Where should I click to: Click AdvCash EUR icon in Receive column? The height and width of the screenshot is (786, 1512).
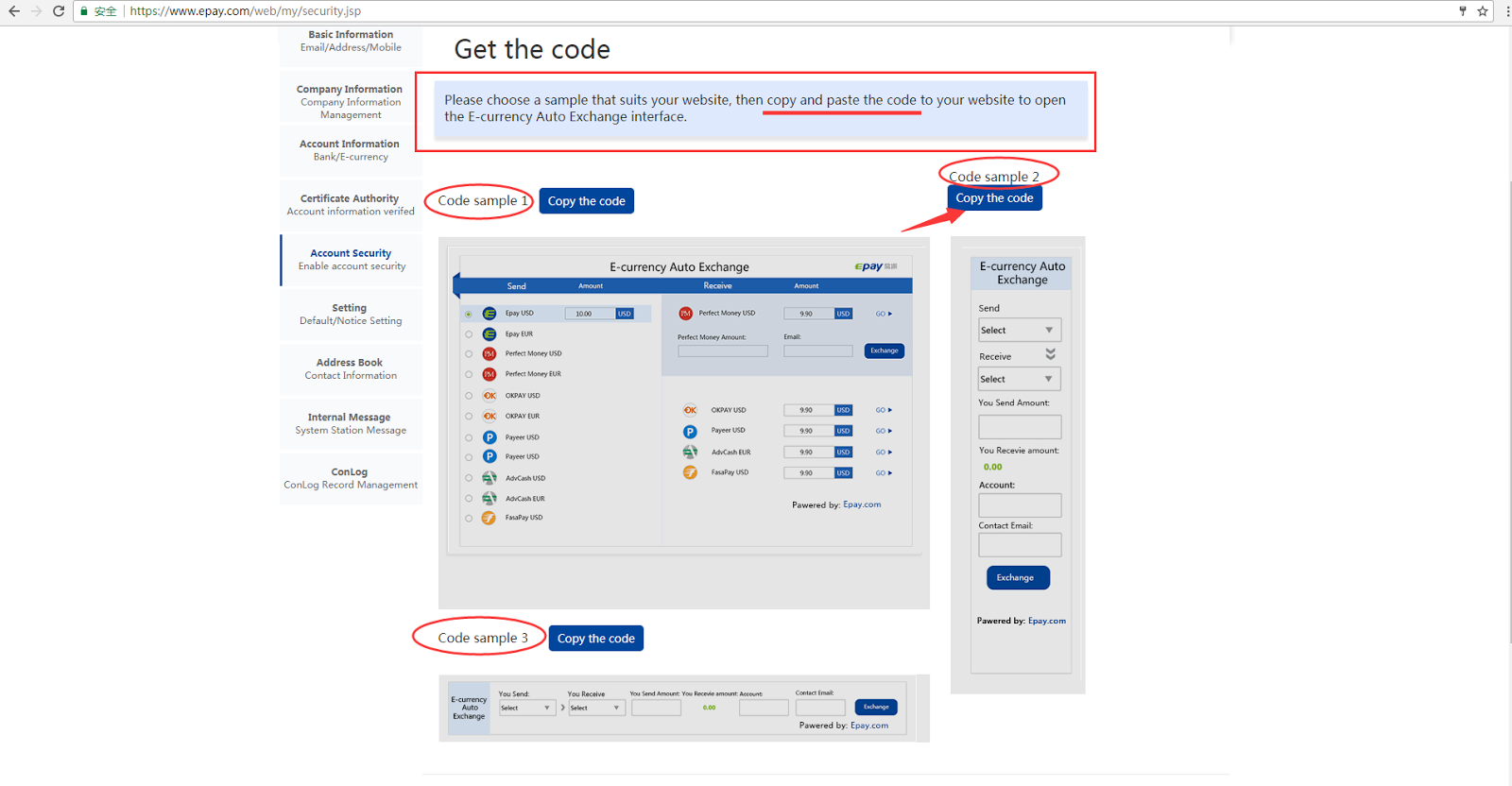[690, 453]
